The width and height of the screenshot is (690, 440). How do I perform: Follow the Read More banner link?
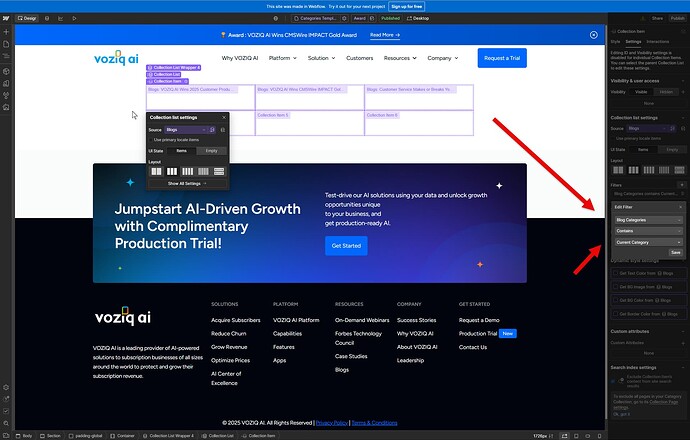pyautogui.click(x=385, y=35)
